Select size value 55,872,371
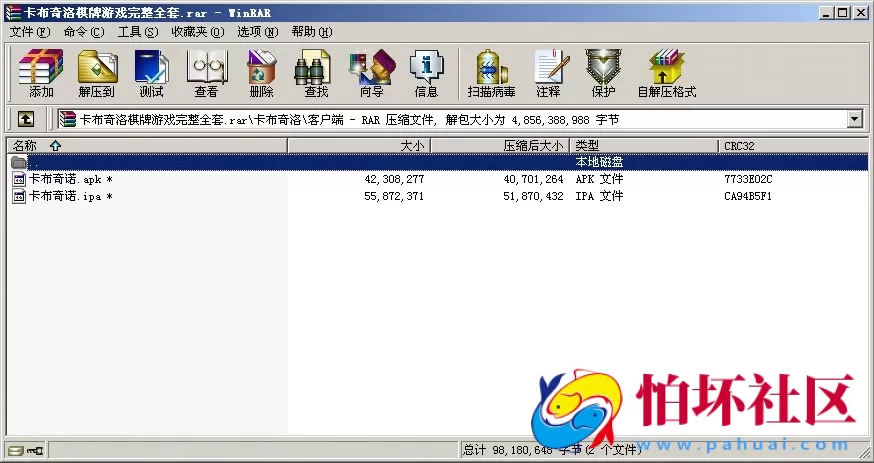The image size is (874, 463). (x=394, y=196)
